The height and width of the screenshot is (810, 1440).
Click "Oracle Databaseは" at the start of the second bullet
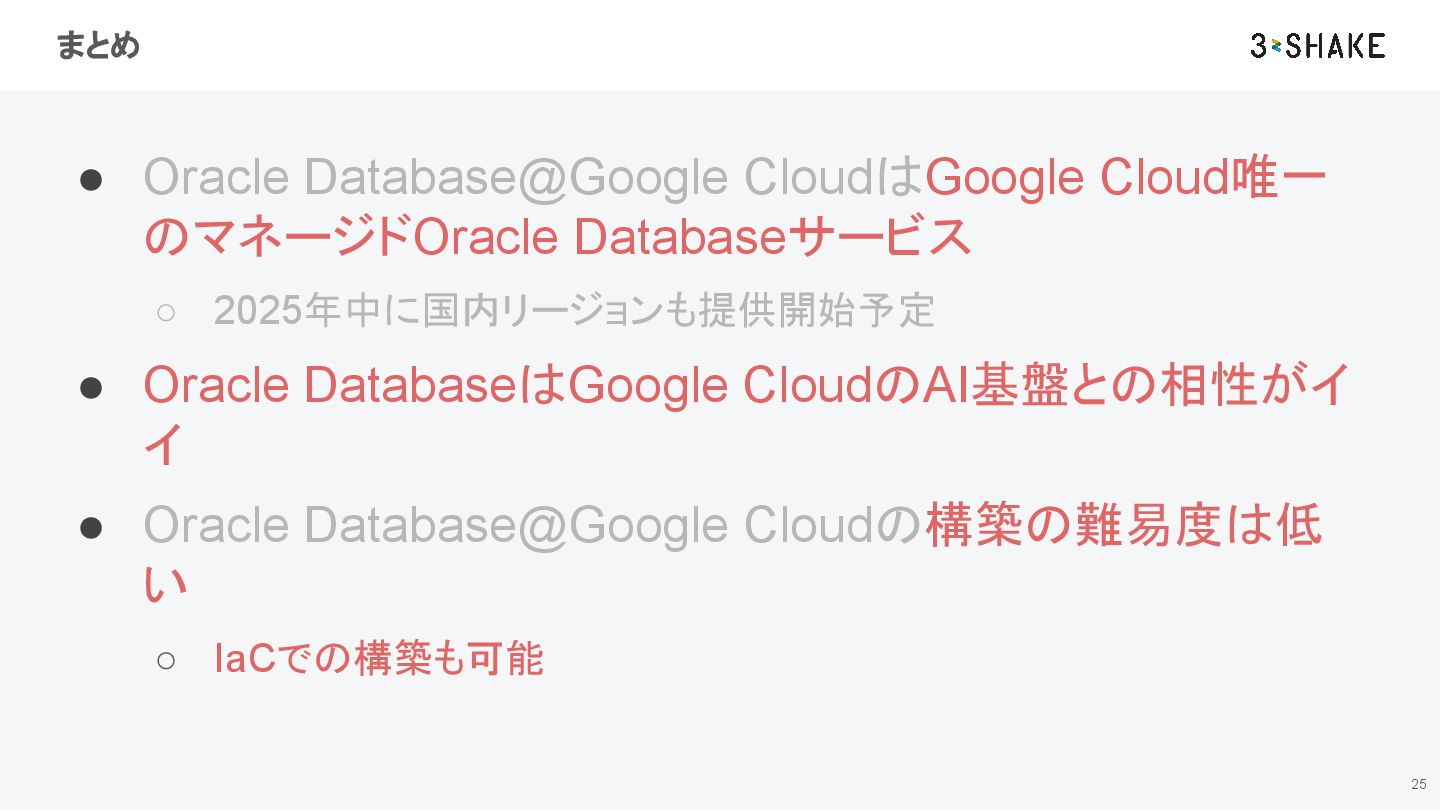pyautogui.click(x=355, y=386)
